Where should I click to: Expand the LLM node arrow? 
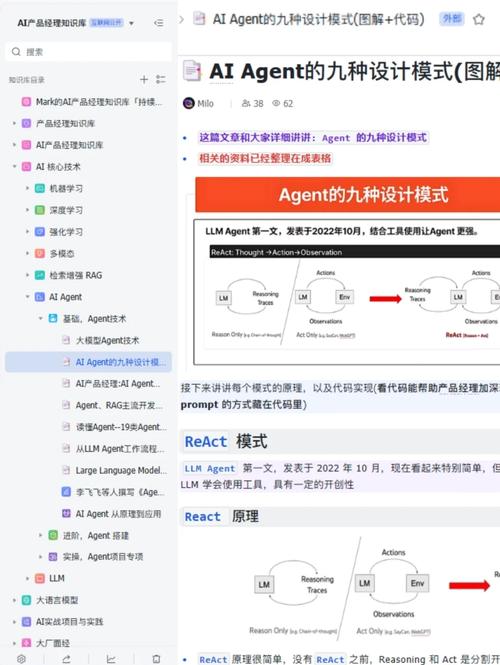(27, 578)
